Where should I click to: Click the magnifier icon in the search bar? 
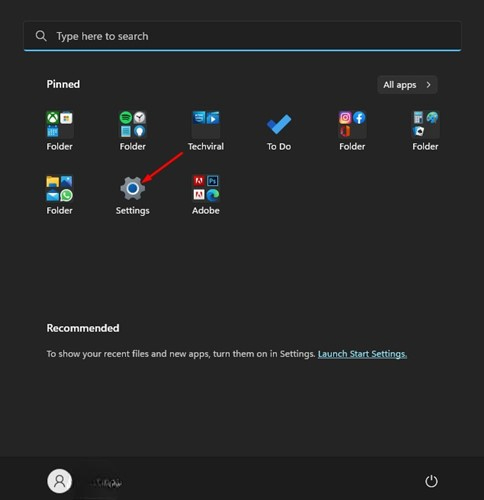point(41,36)
